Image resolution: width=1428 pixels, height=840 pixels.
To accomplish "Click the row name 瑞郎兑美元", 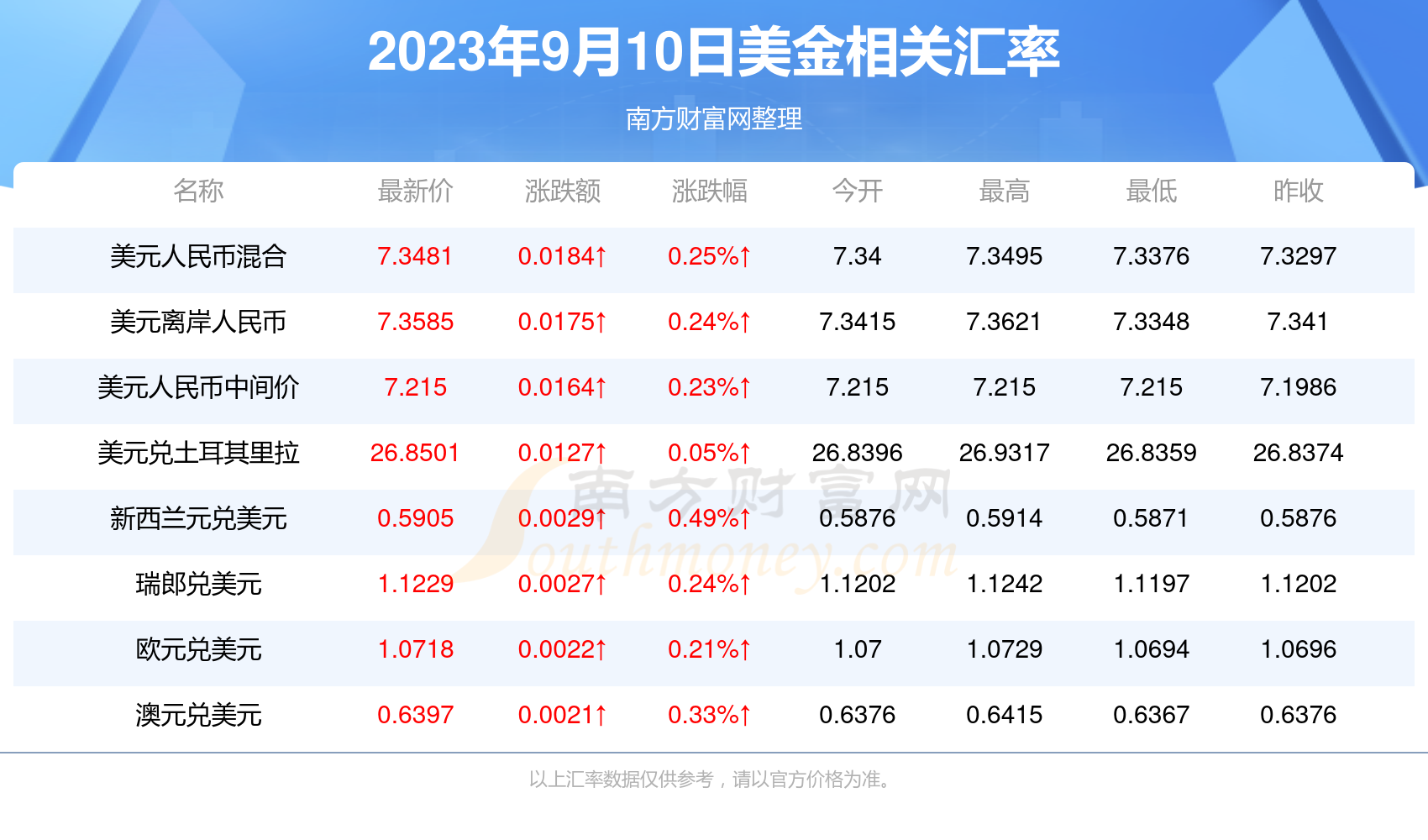I will click(198, 584).
